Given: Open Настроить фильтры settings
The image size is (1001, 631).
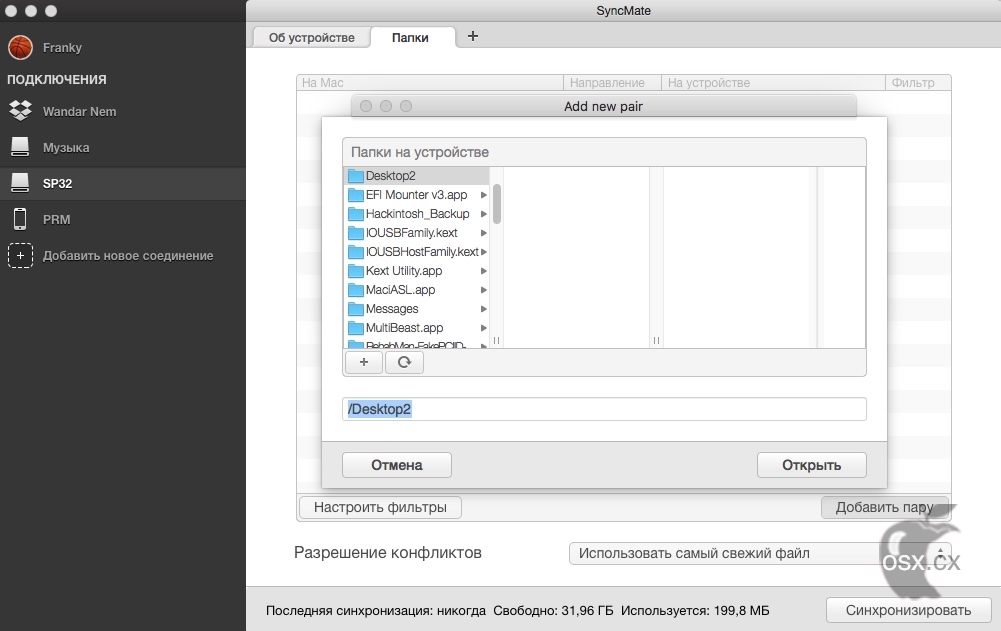Looking at the screenshot, I should [x=380, y=507].
